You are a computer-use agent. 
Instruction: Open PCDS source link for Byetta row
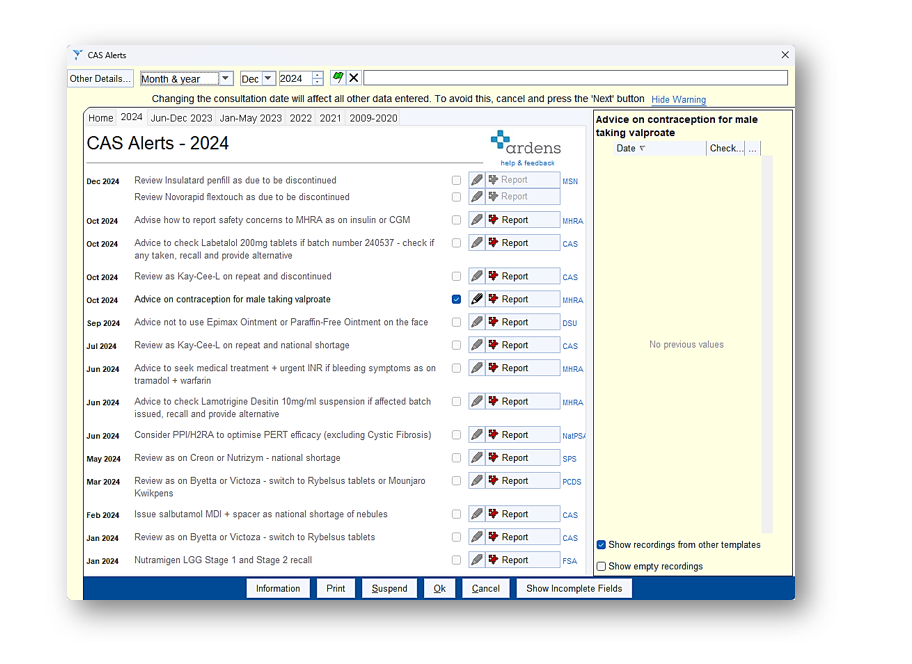(572, 482)
